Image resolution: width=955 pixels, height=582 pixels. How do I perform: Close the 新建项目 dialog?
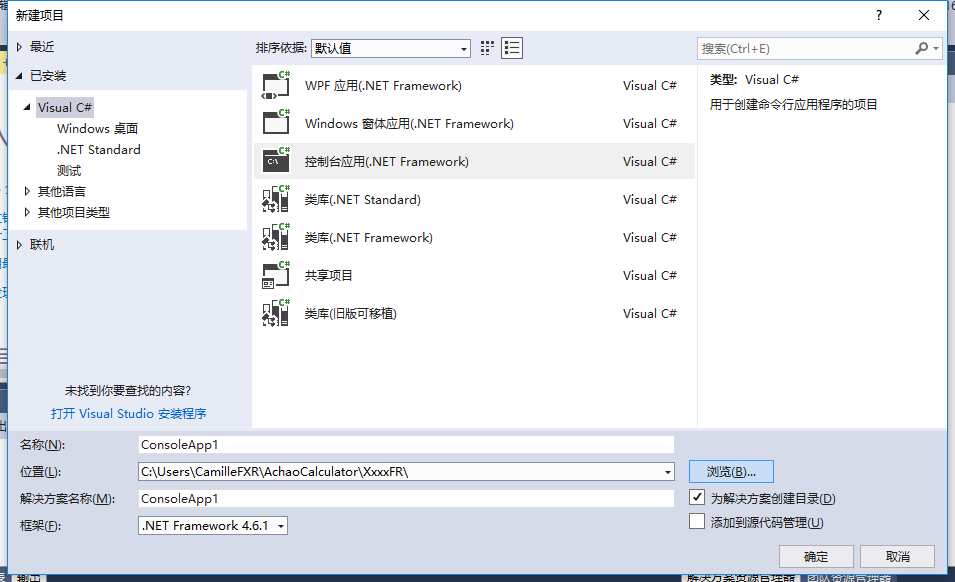(x=924, y=15)
